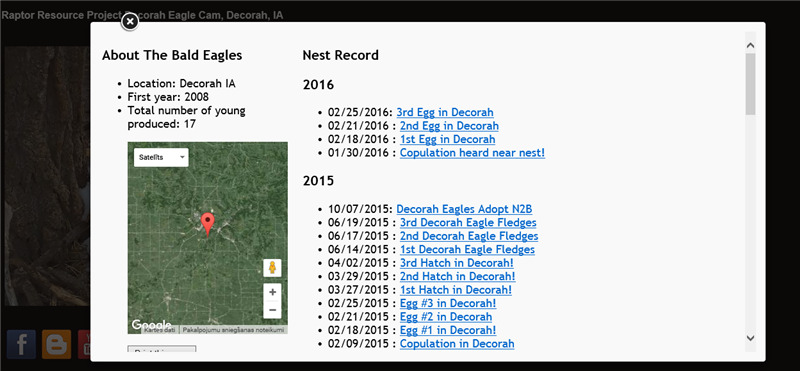Zoom in on the map
Viewport: 800px width, 371px height.
point(272,292)
